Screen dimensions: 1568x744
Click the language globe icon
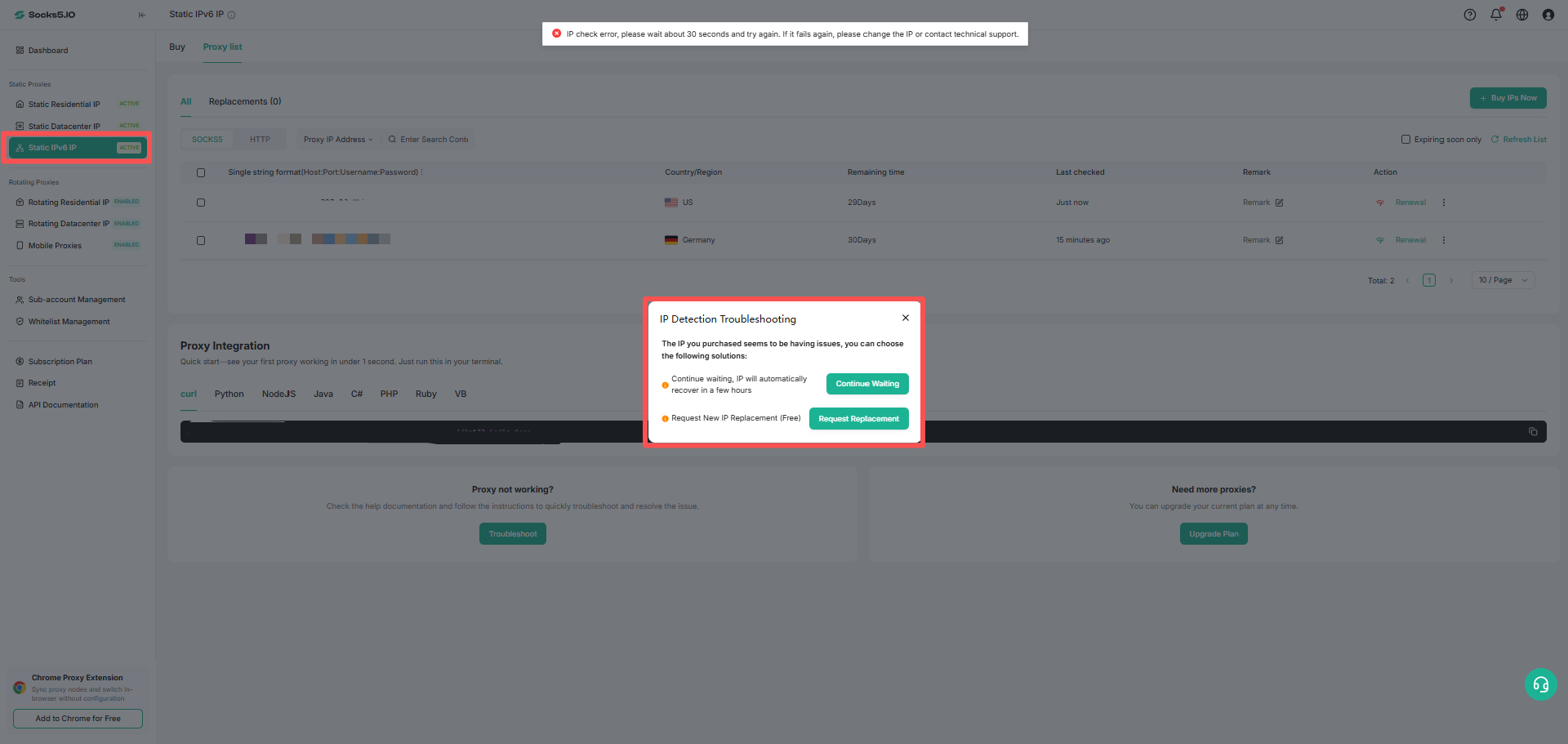click(1522, 15)
